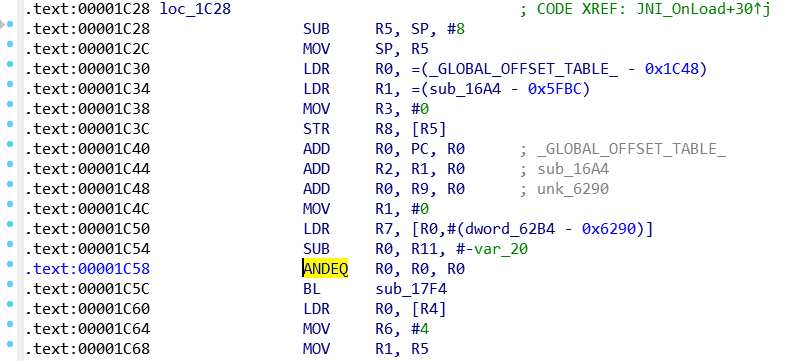Click operands SP, R5
This screenshot has width=793, height=361.
[402, 49]
